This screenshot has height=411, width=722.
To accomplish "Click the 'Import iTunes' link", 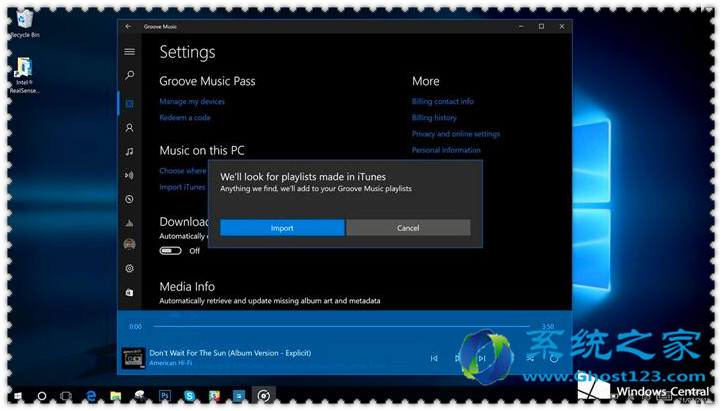I will coord(182,187).
